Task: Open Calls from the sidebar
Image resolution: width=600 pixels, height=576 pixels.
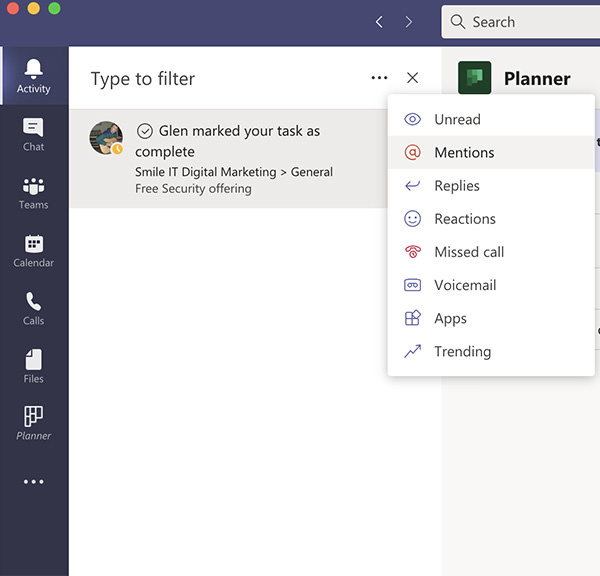Action: (34, 309)
